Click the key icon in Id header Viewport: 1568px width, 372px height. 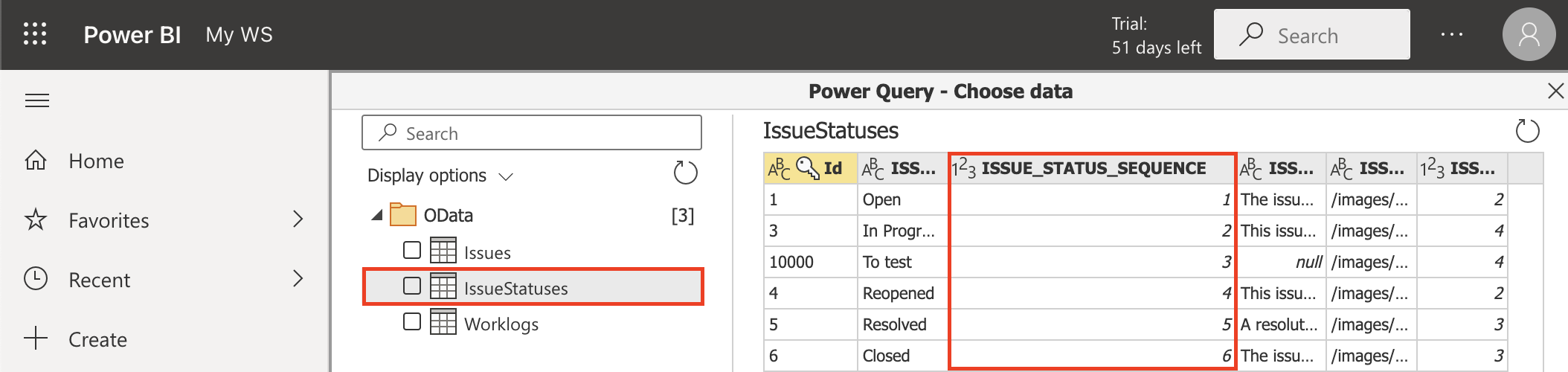[808, 167]
